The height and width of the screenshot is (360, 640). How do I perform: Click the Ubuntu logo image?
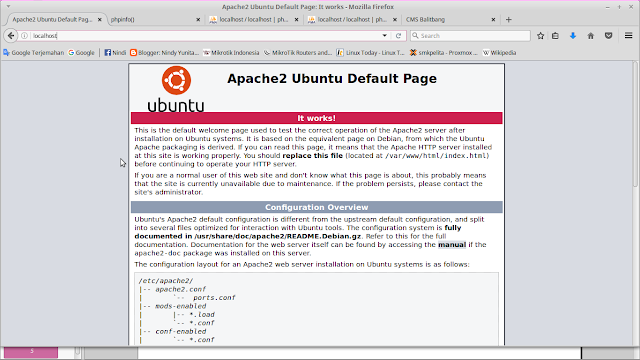[x=176, y=89]
